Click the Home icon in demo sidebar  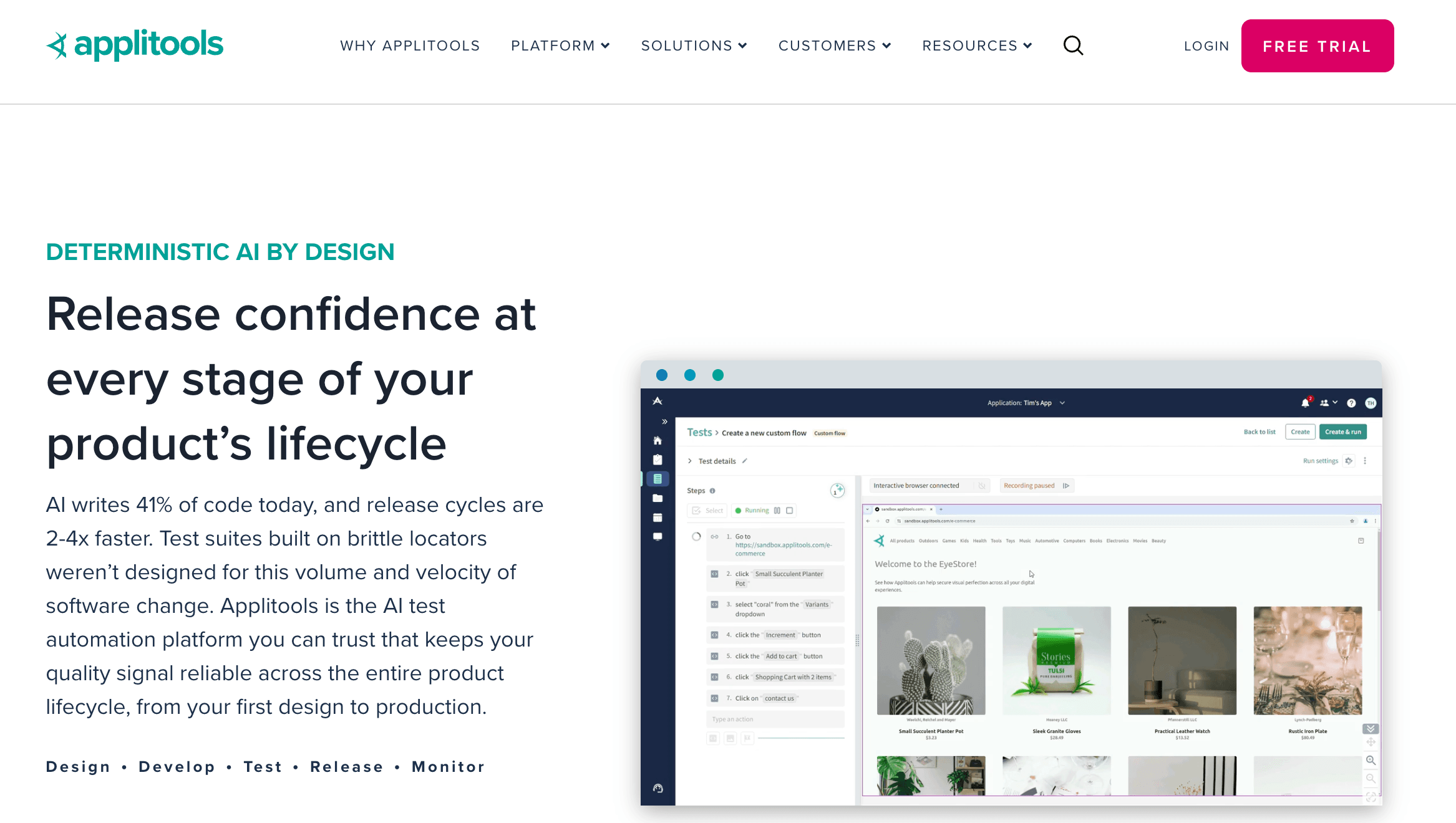pos(658,441)
